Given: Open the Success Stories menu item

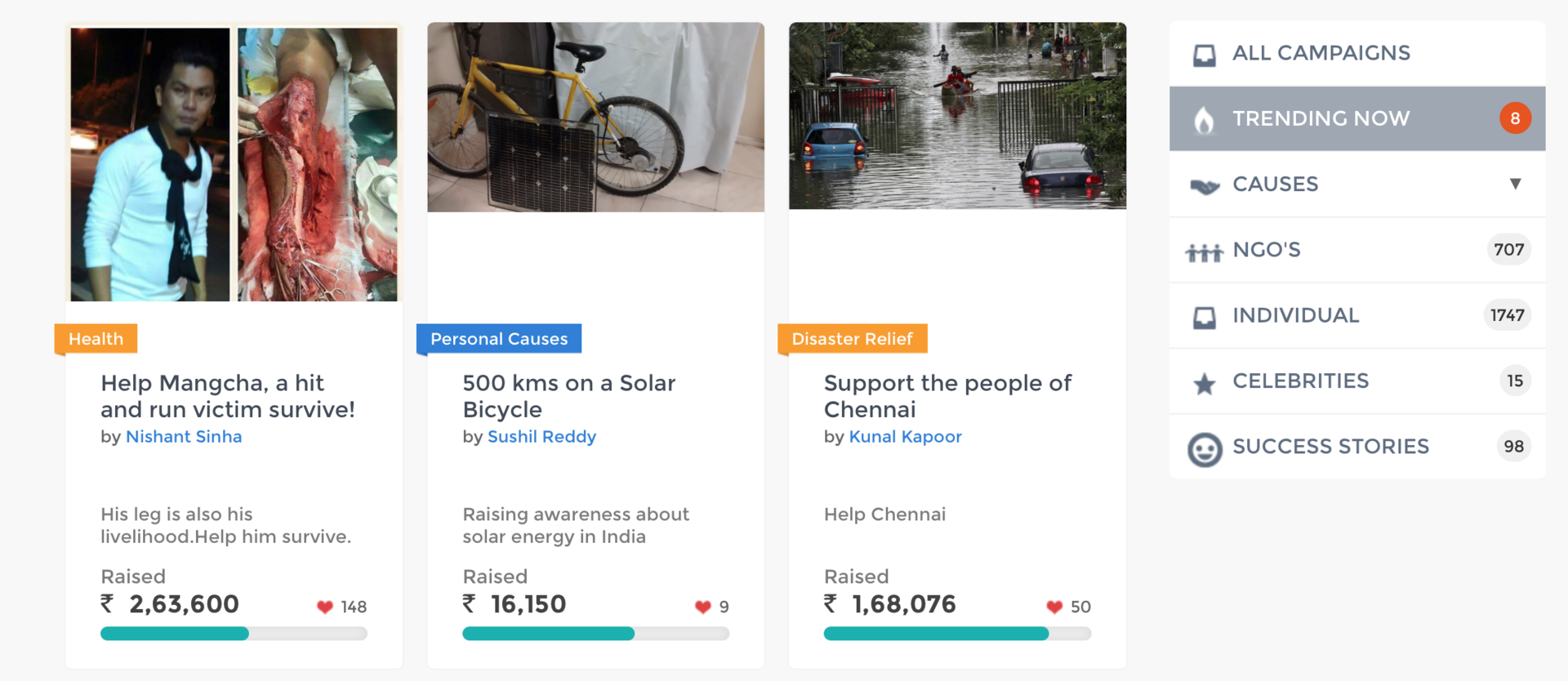Looking at the screenshot, I should click(x=1330, y=447).
